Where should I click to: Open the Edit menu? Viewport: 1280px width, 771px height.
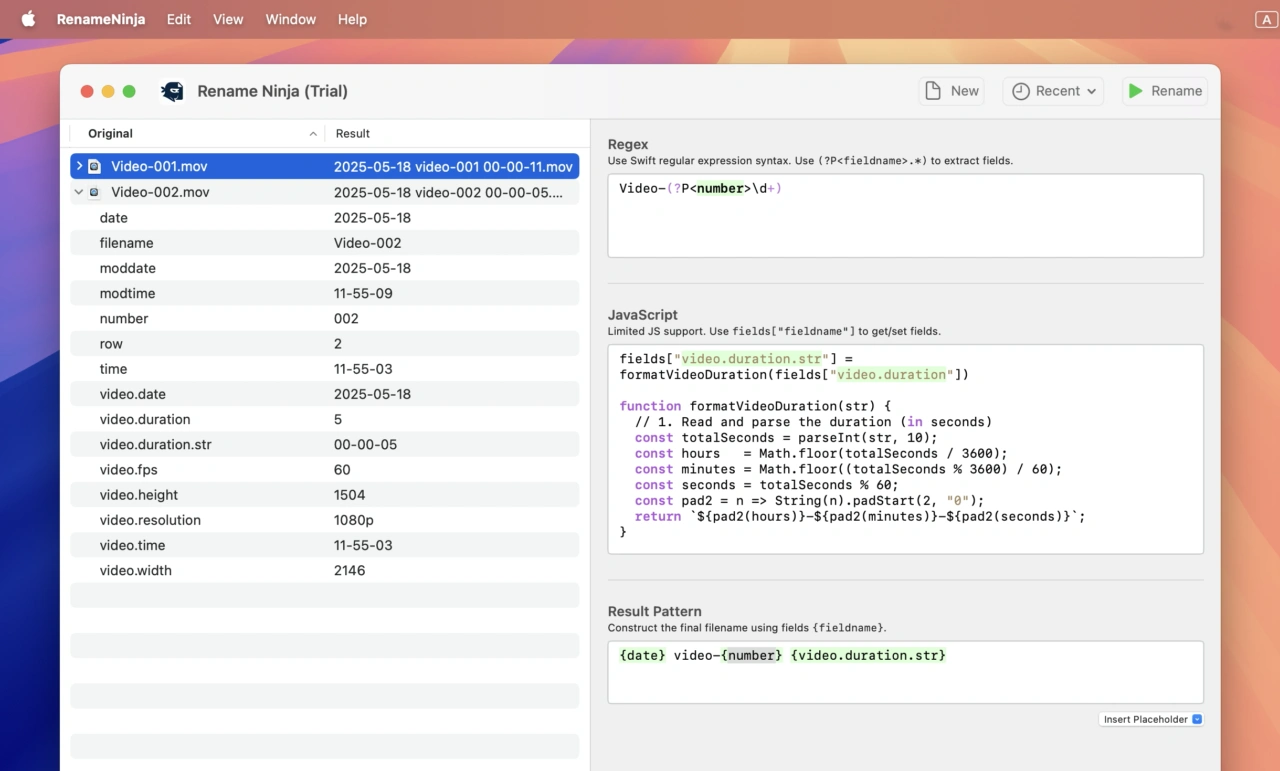[x=179, y=19]
